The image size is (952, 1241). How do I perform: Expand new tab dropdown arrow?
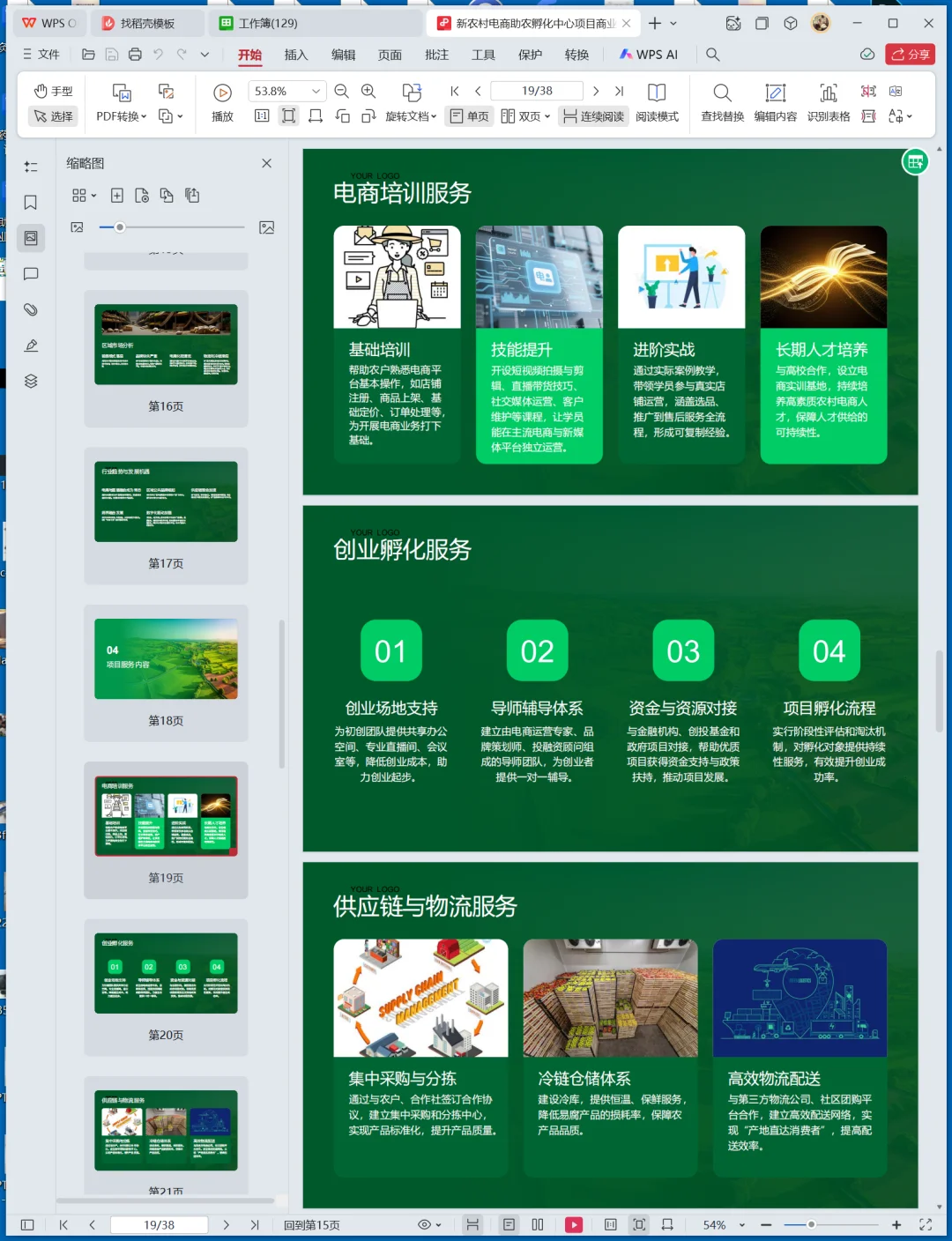(674, 23)
